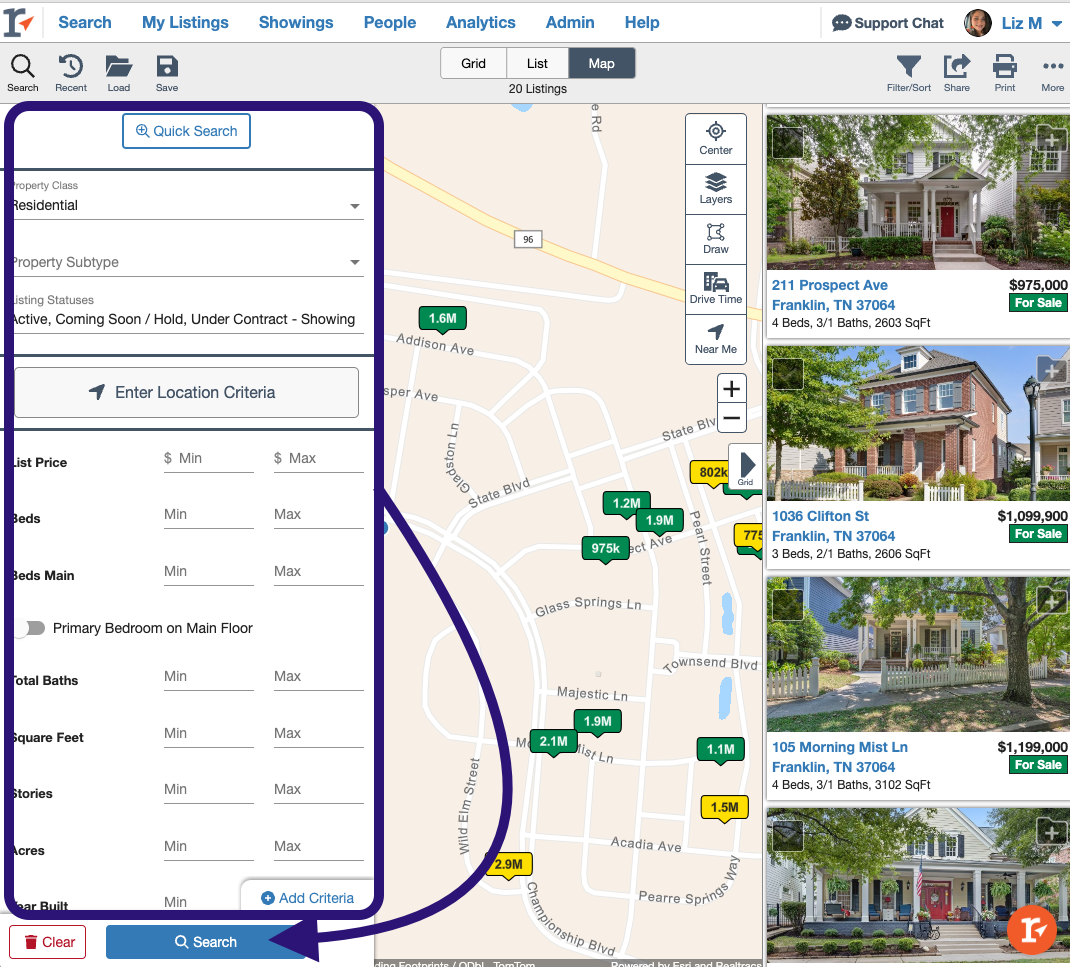Switch to List view tab
1070x967 pixels.
(537, 63)
